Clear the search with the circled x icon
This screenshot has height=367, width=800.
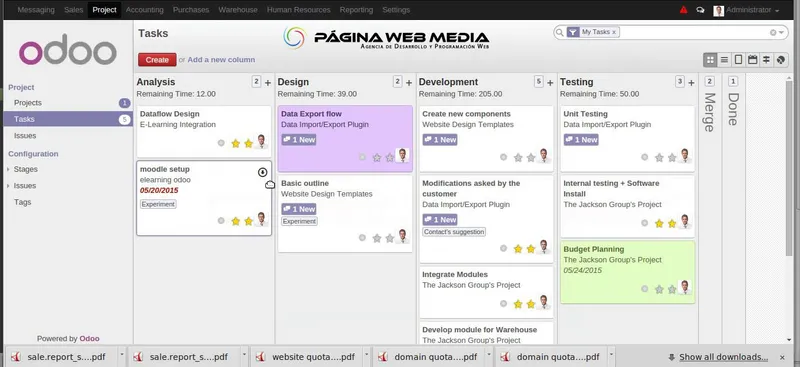pos(773,32)
